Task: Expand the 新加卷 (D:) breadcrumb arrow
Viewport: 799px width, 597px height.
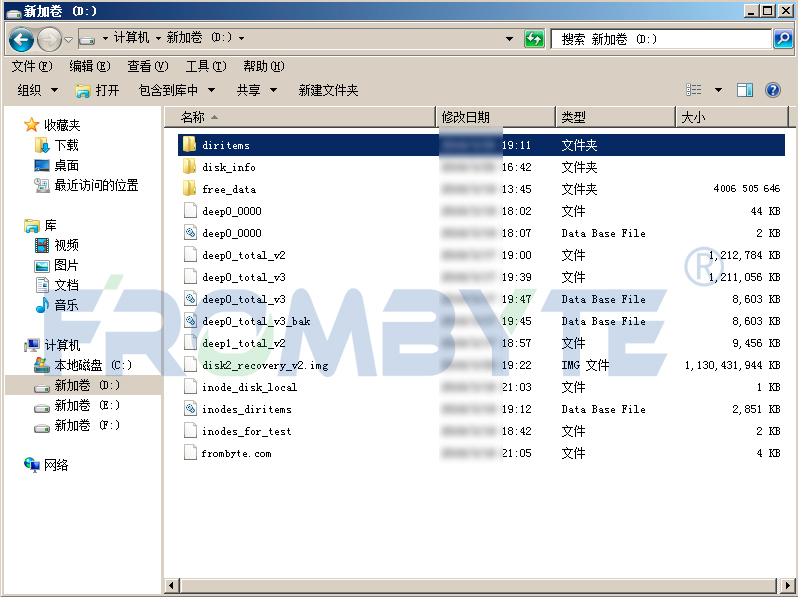Action: point(242,38)
